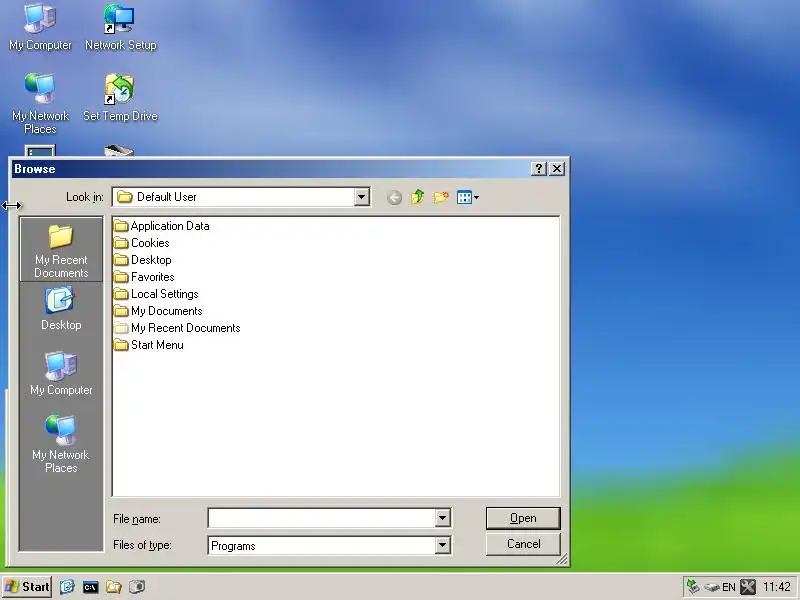Expand the Look in dropdown
The height and width of the screenshot is (600, 800).
click(x=362, y=197)
